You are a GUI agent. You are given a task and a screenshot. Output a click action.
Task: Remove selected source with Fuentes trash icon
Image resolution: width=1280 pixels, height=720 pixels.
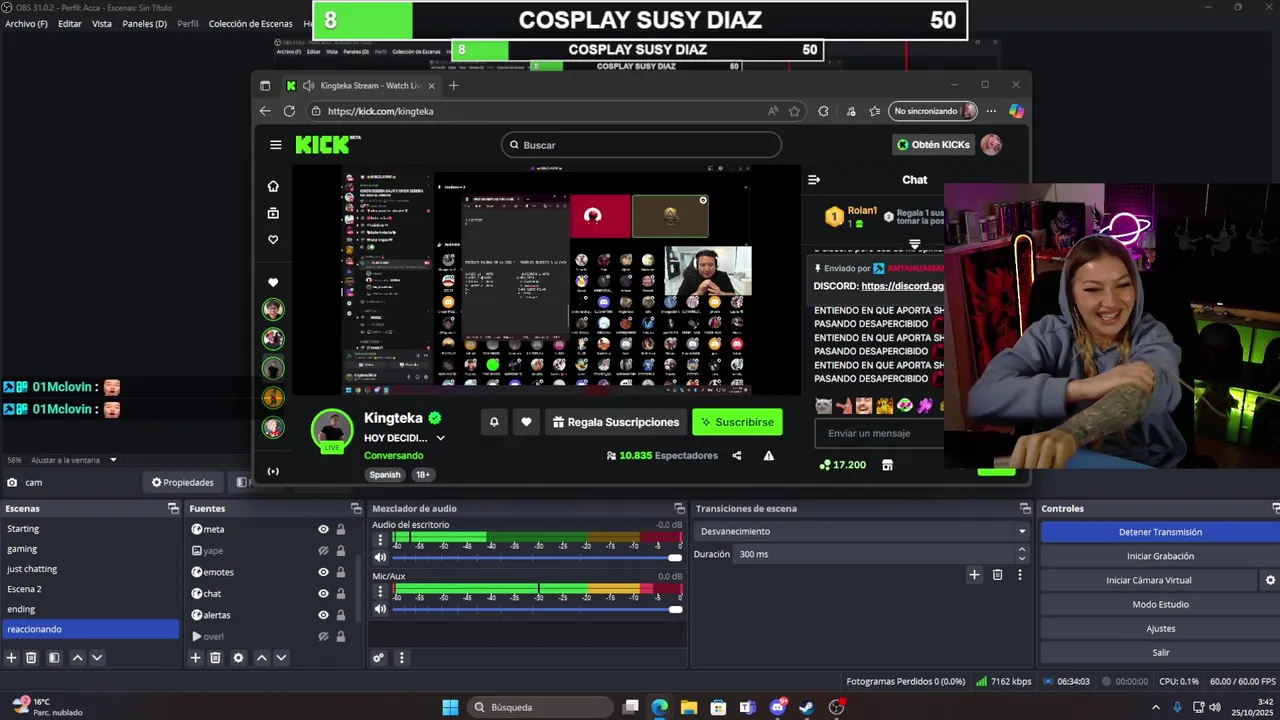[x=215, y=658]
